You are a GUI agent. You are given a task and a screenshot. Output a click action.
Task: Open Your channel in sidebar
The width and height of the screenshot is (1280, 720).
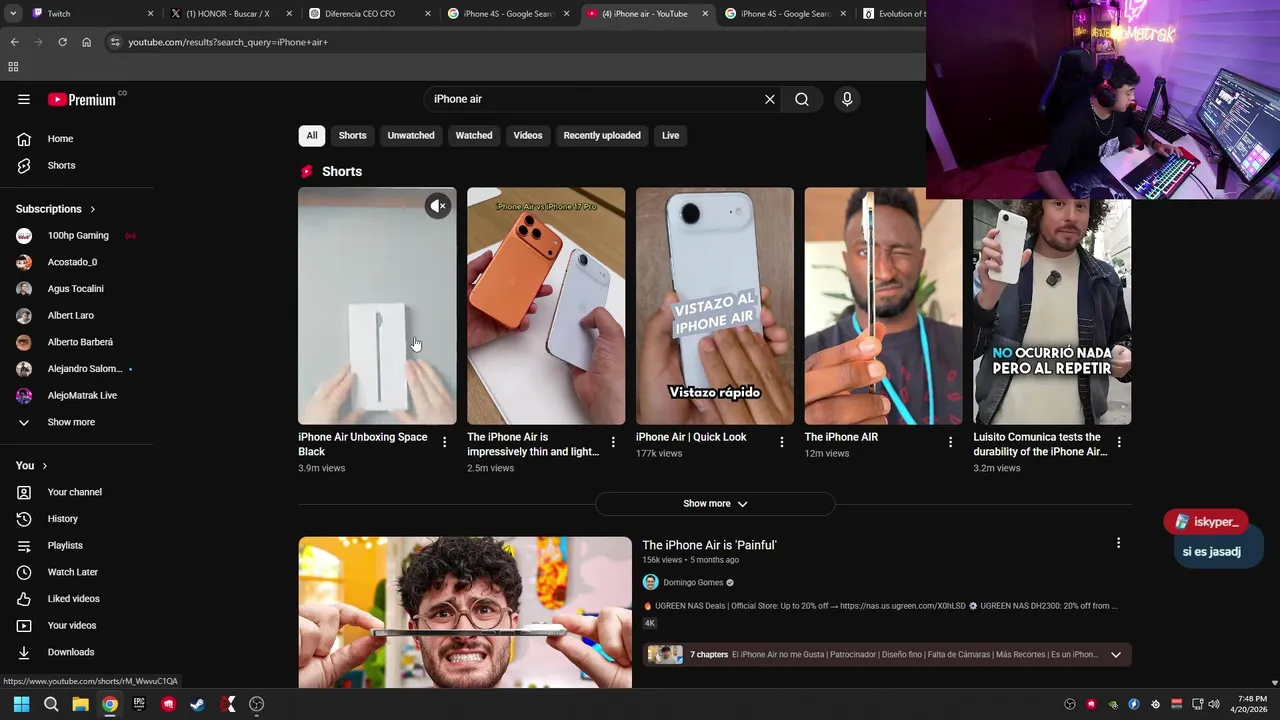tap(76, 492)
